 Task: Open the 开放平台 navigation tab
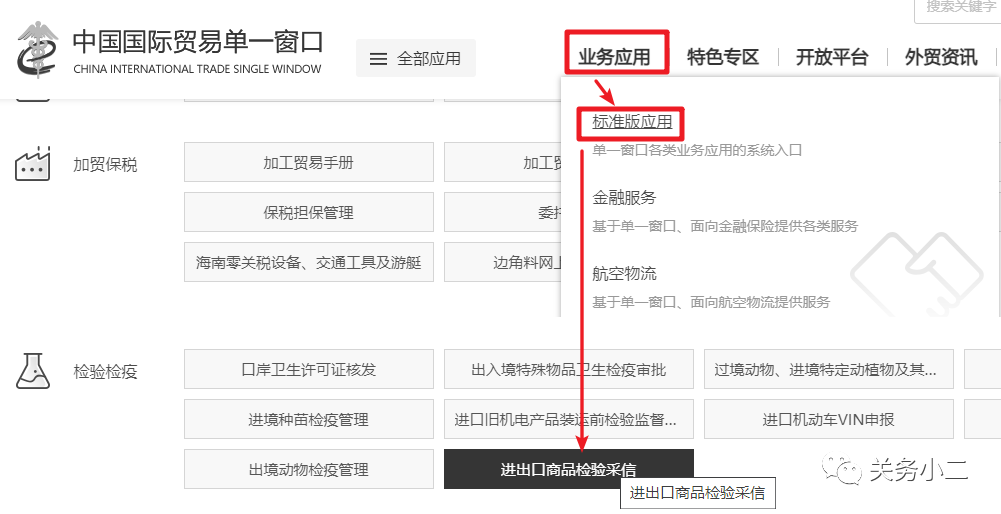(x=832, y=57)
